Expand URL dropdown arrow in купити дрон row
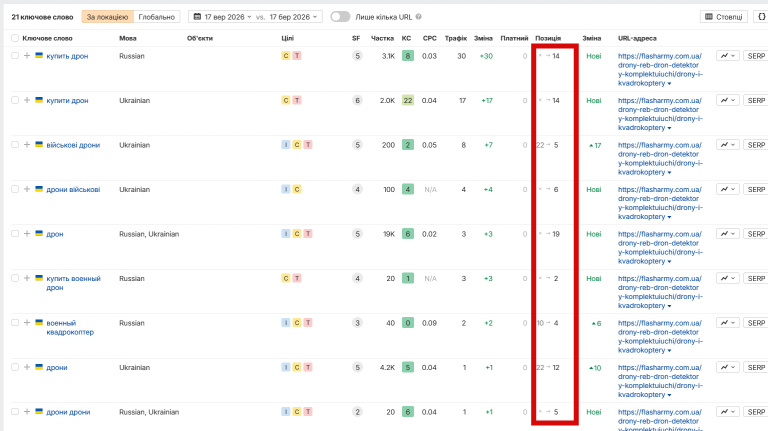This screenshot has height=431, width=768. (x=669, y=128)
